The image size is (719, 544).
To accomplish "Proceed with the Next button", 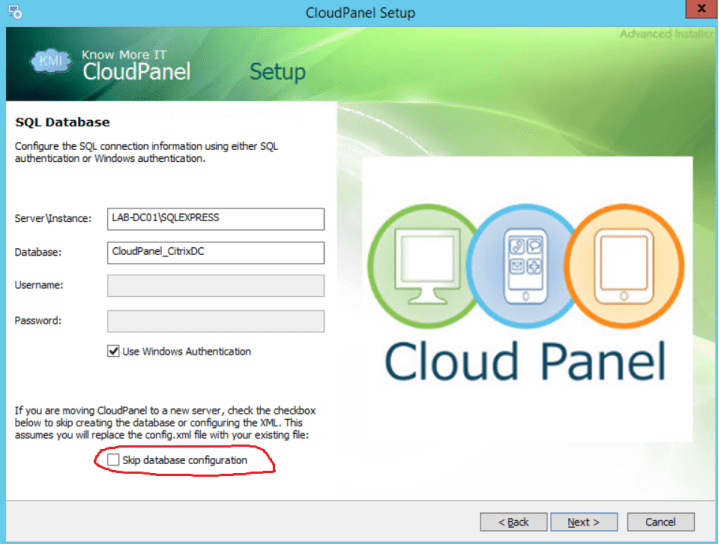I will click(x=584, y=522).
